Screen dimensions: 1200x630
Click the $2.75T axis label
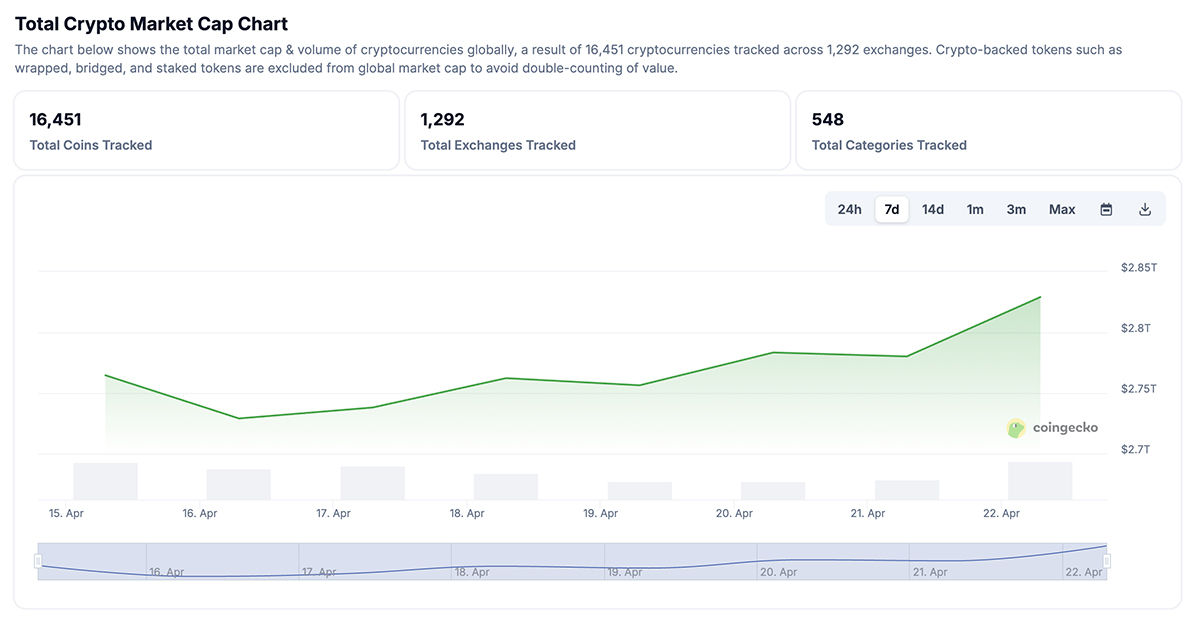pyautogui.click(x=1139, y=388)
